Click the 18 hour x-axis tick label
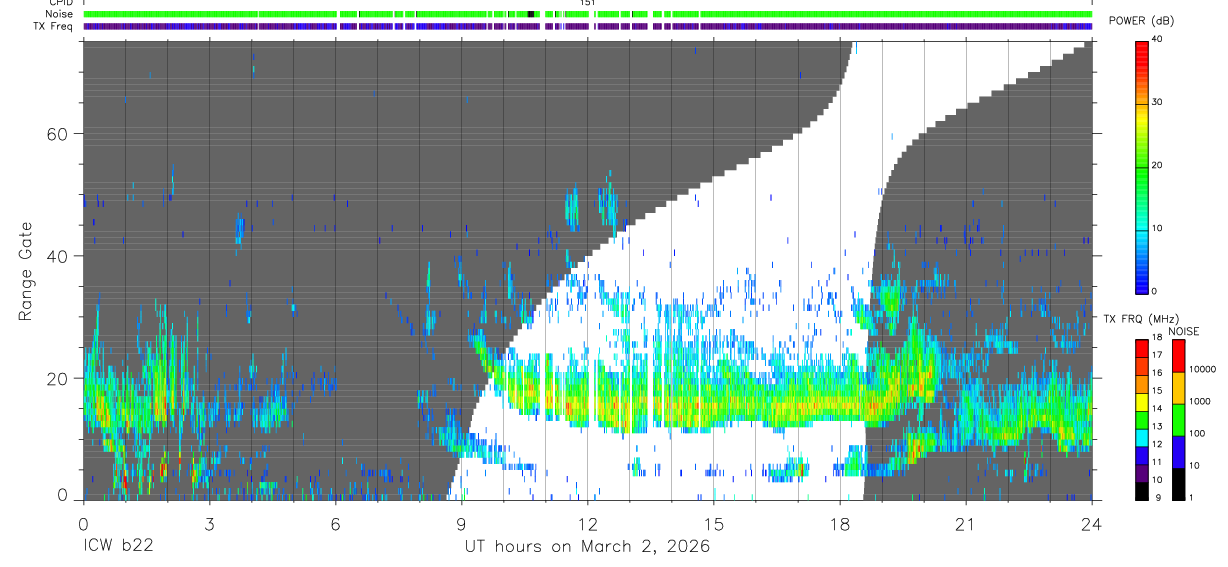Image resolution: width=1228 pixels, height=567 pixels. (x=840, y=523)
